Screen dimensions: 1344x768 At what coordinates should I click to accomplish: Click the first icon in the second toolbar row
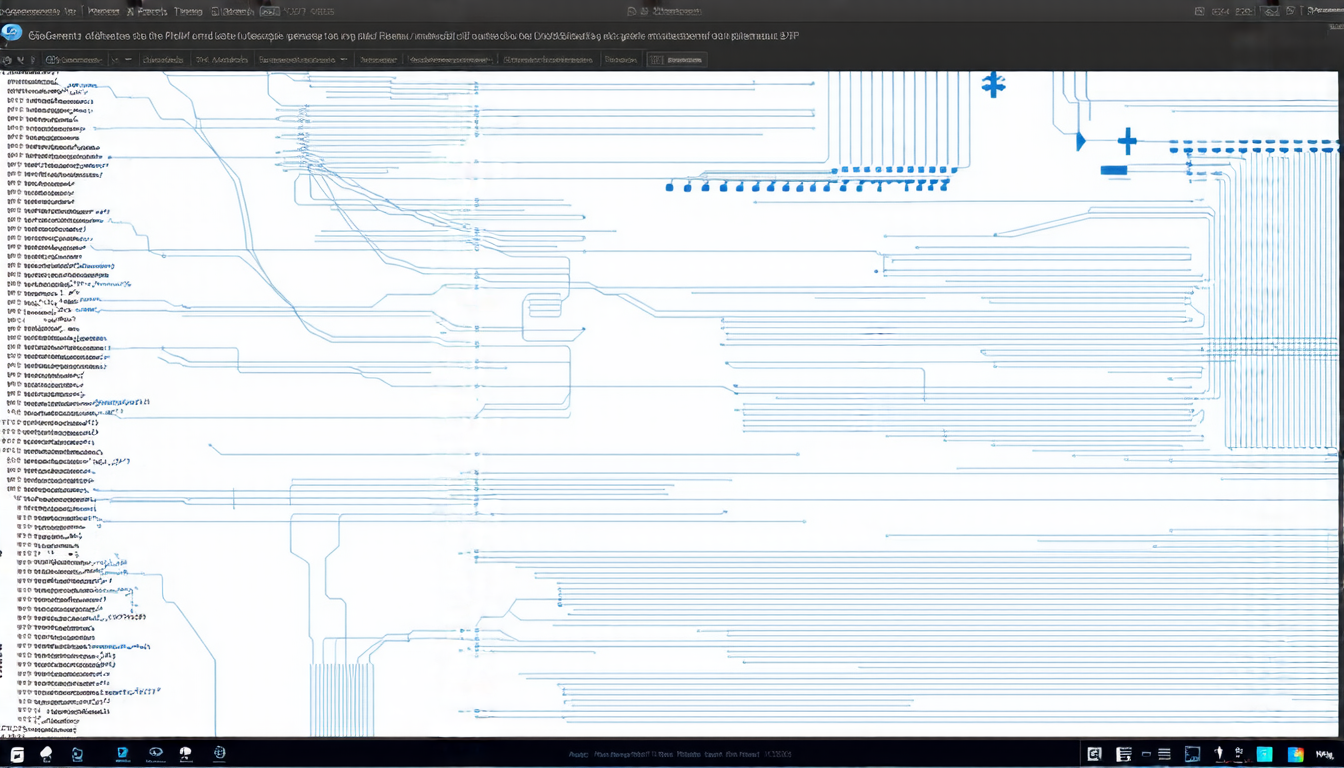(x=8, y=60)
